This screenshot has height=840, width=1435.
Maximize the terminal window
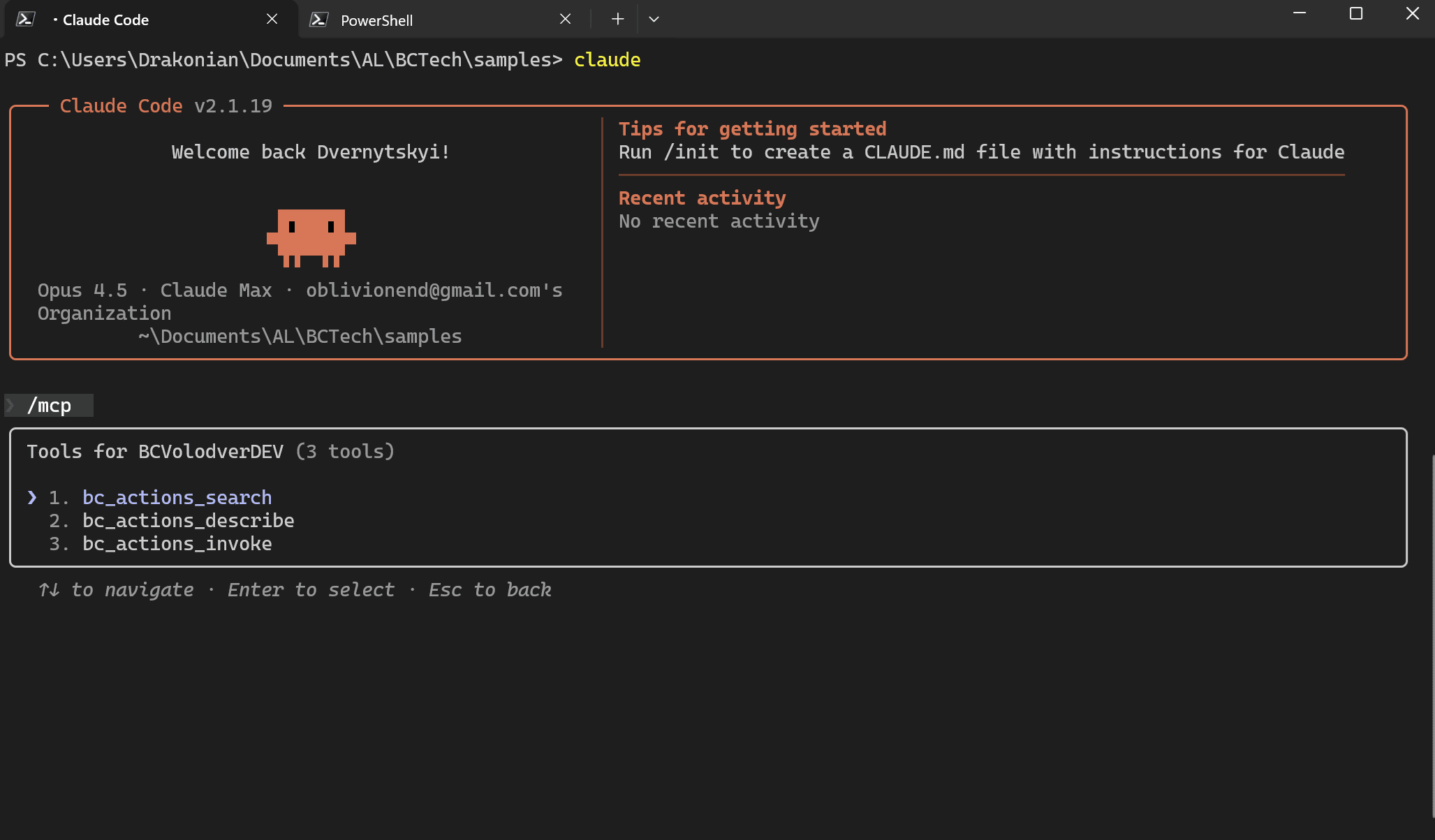1356,14
